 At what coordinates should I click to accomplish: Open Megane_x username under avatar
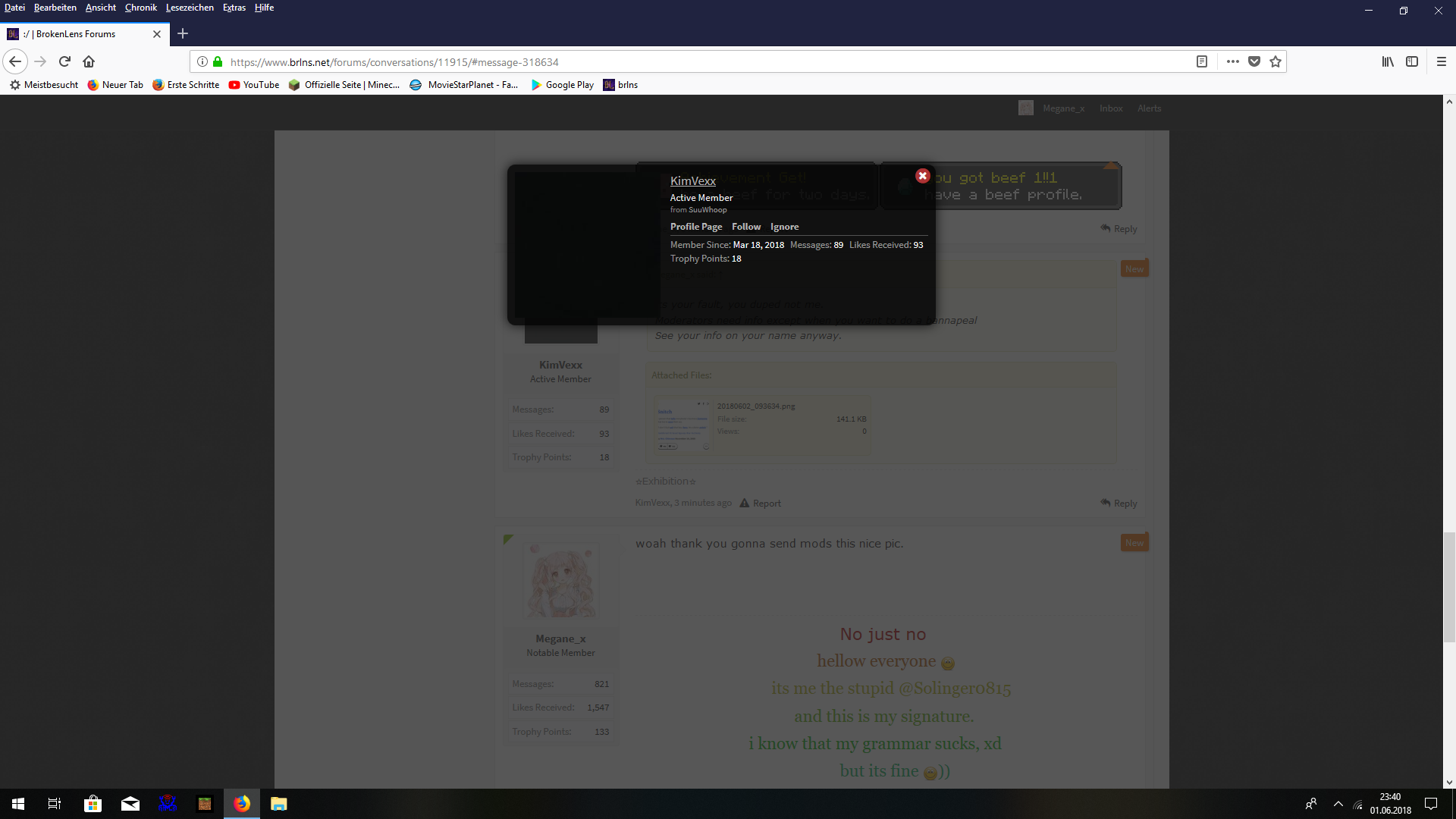tap(560, 639)
